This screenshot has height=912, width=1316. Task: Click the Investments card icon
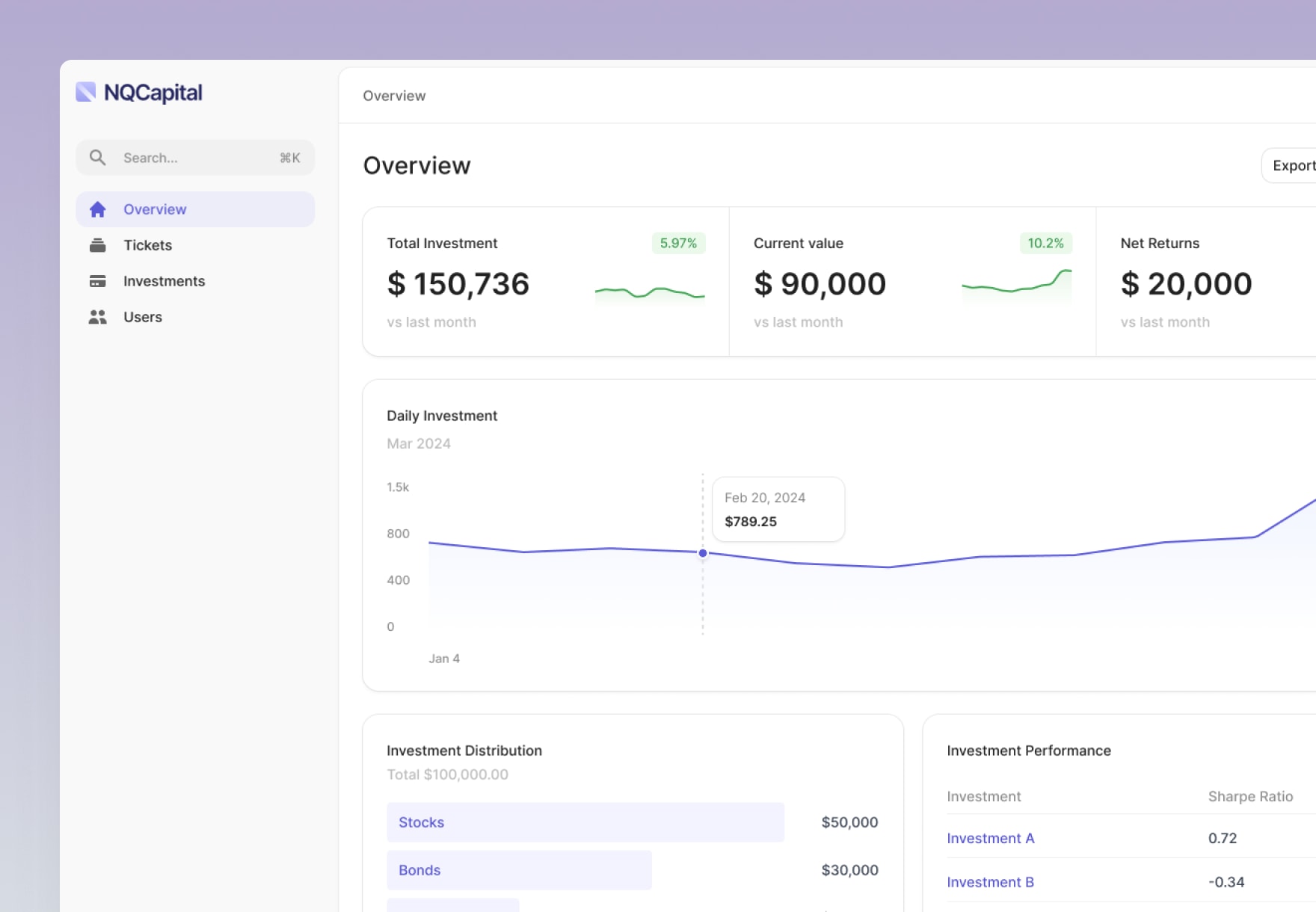[97, 281]
